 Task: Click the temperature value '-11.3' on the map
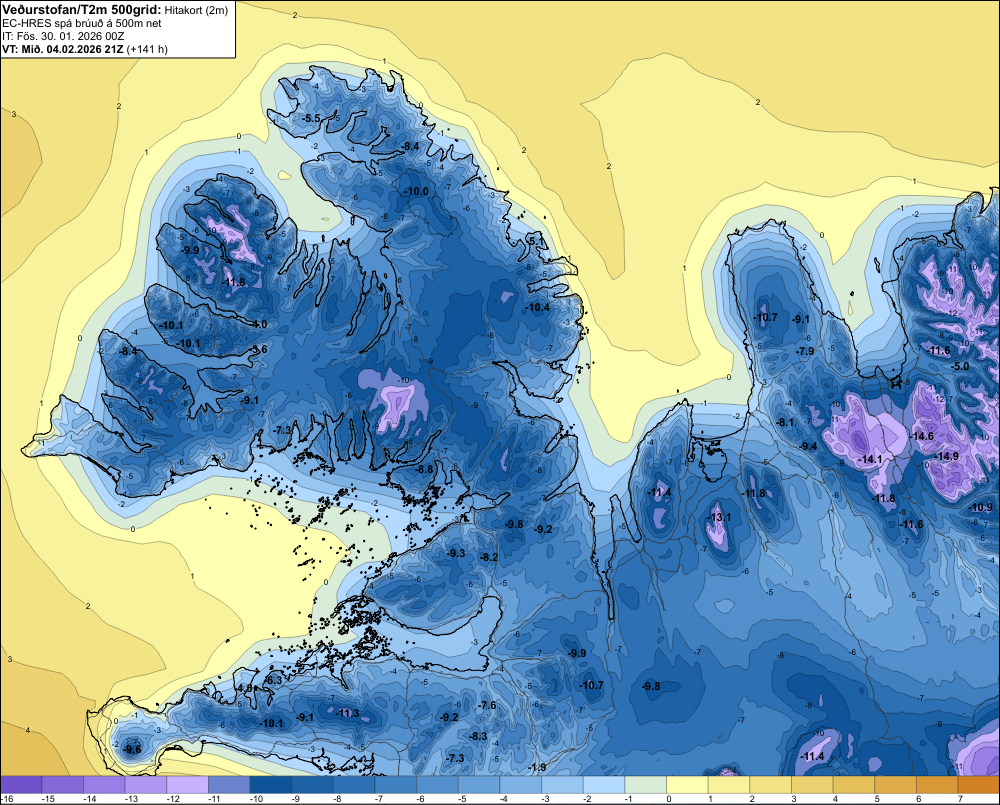tap(348, 713)
